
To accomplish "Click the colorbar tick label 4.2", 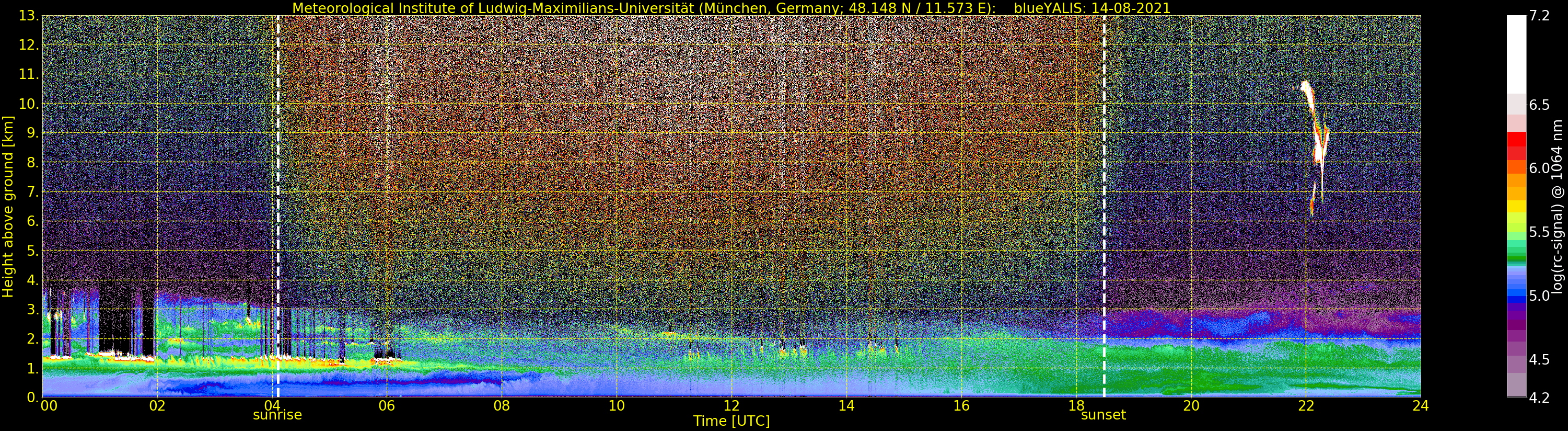I will point(1539,398).
